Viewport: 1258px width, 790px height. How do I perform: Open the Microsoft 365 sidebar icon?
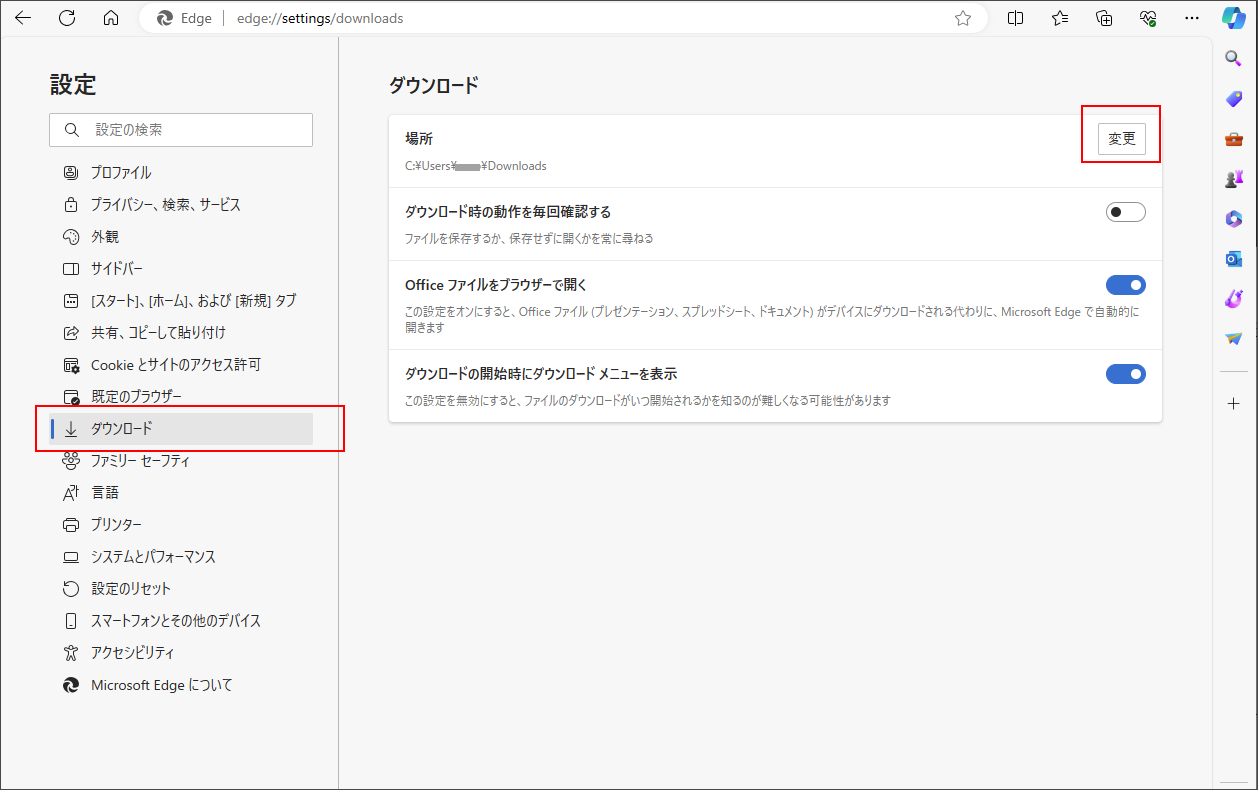pos(1233,218)
